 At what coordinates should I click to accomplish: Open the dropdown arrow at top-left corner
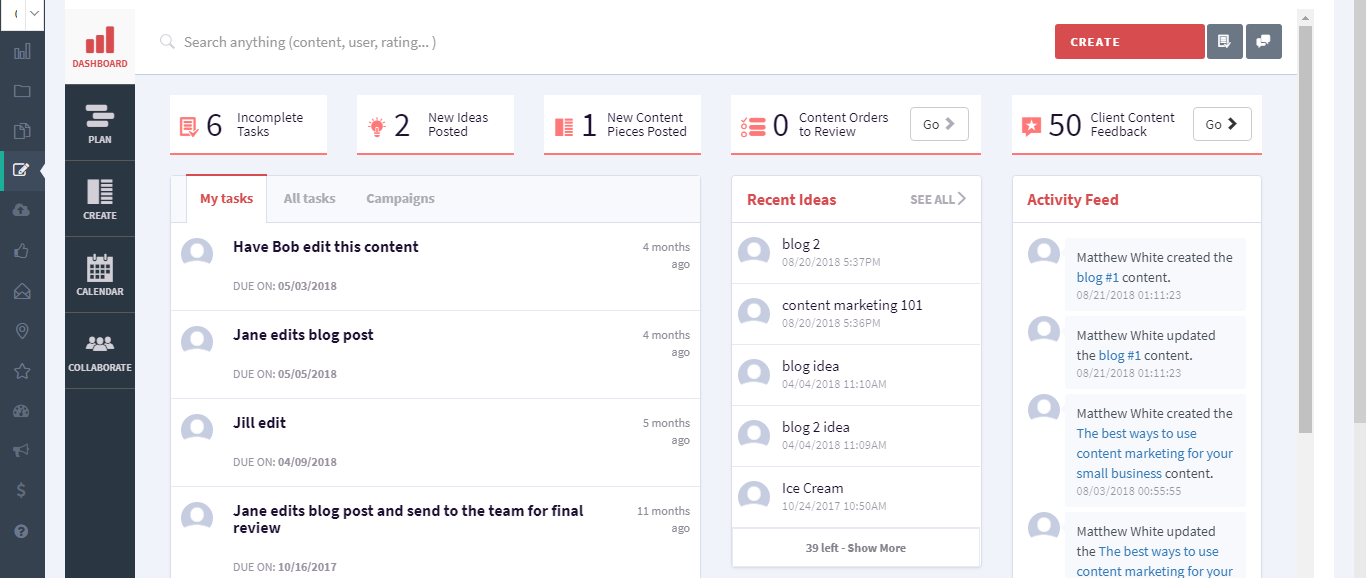coord(35,14)
